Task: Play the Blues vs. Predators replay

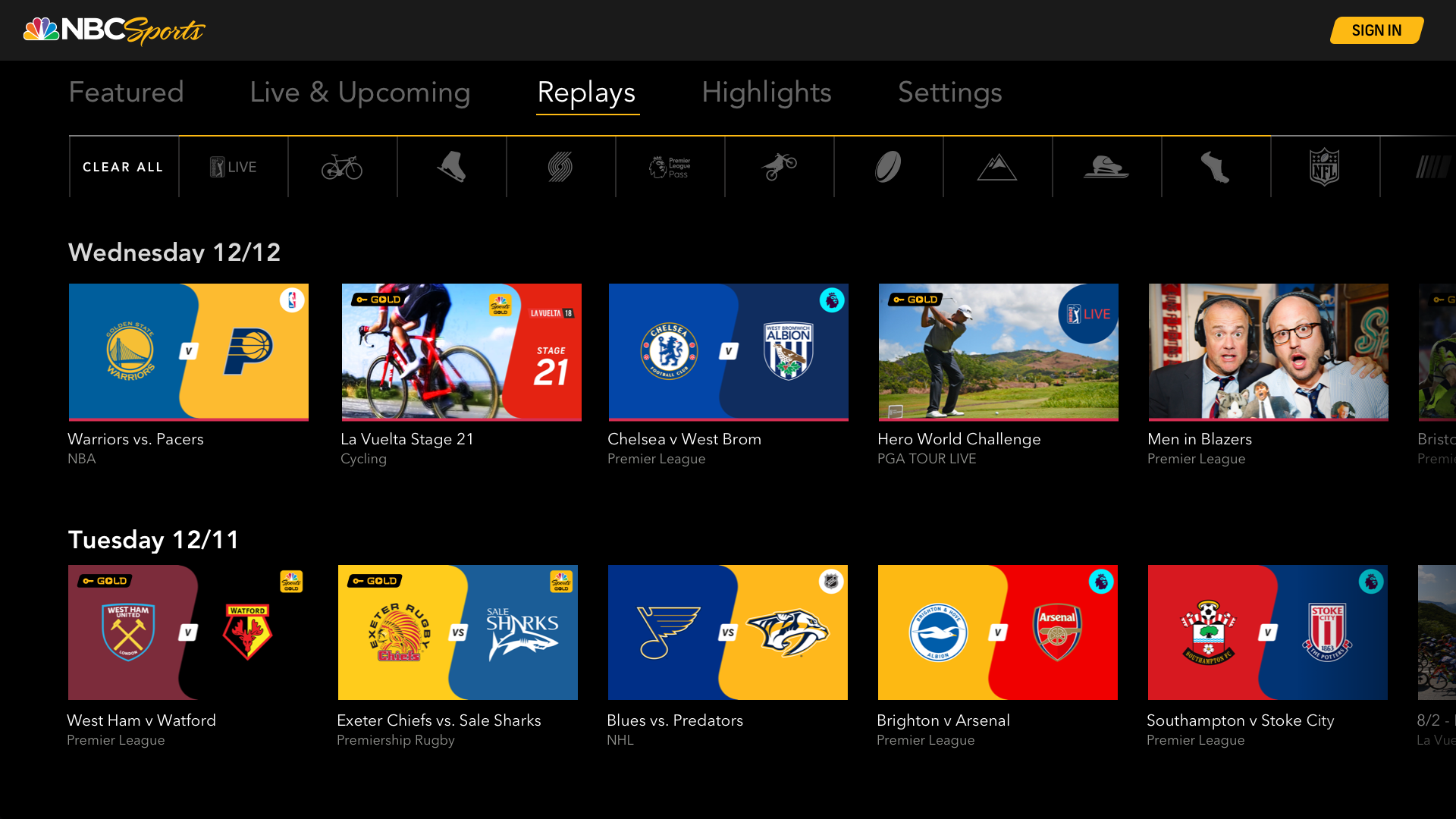Action: tap(727, 632)
